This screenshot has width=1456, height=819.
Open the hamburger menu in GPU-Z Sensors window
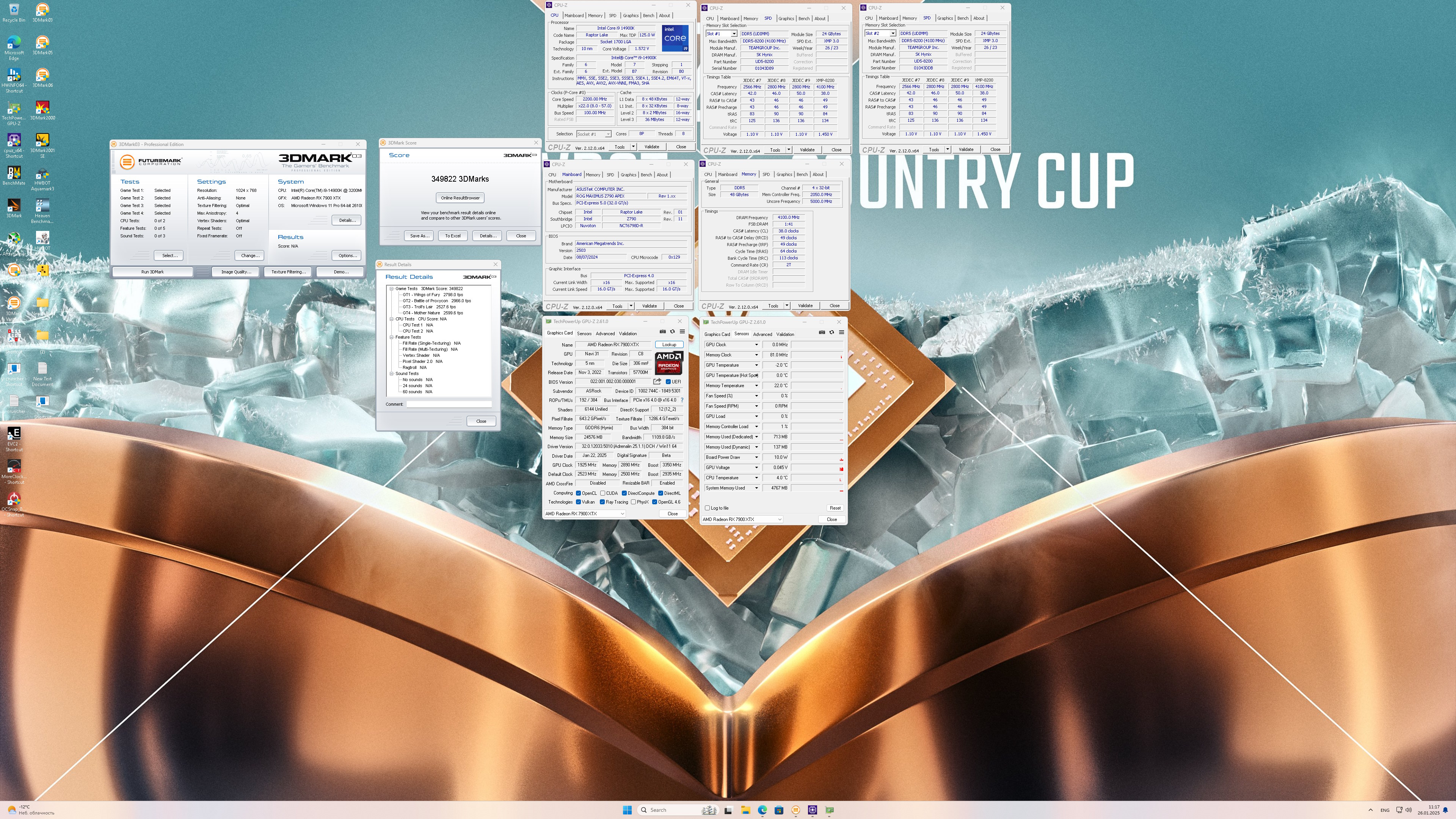tap(841, 333)
